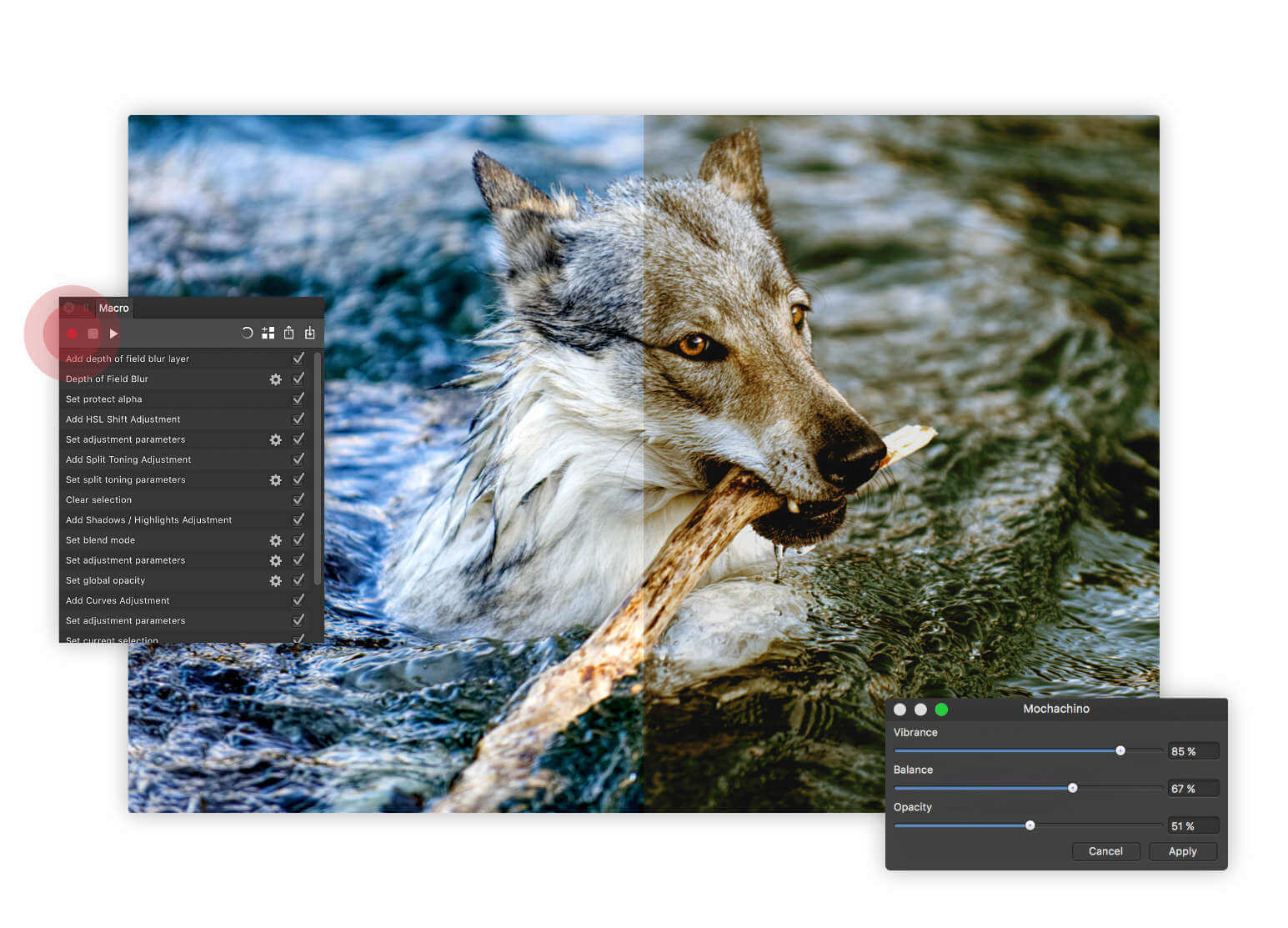Click Apply in the Mochachino dialog
The image size is (1288, 928).
point(1182,851)
